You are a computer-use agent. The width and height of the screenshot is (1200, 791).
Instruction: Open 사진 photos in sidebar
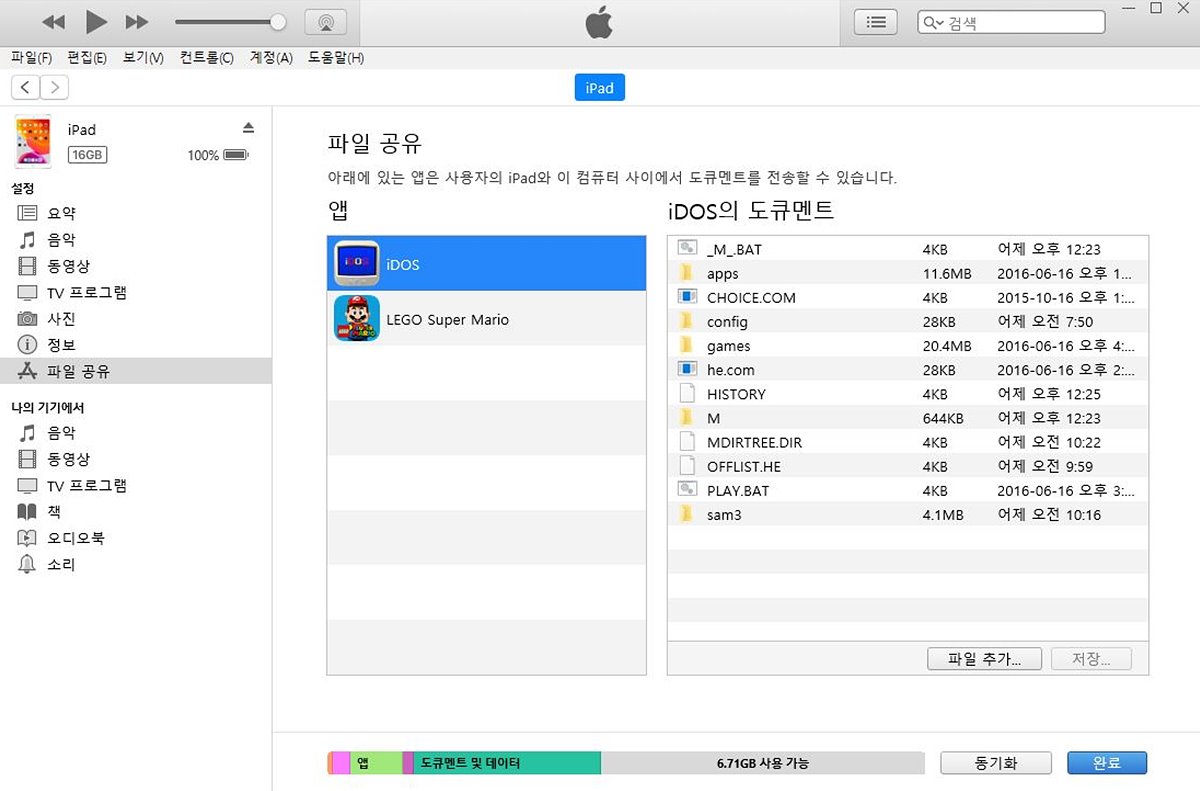pyautogui.click(x=135, y=319)
